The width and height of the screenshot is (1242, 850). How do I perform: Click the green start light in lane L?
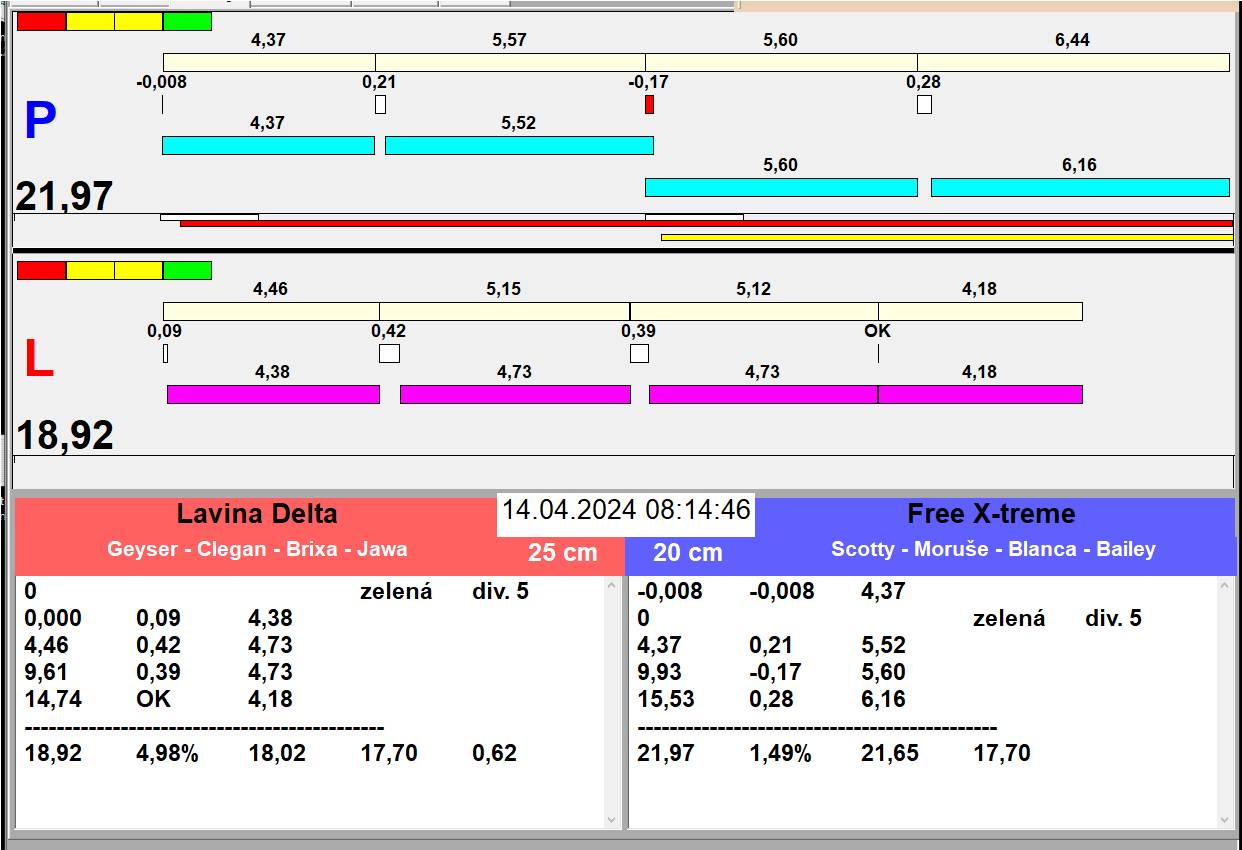(x=187, y=270)
